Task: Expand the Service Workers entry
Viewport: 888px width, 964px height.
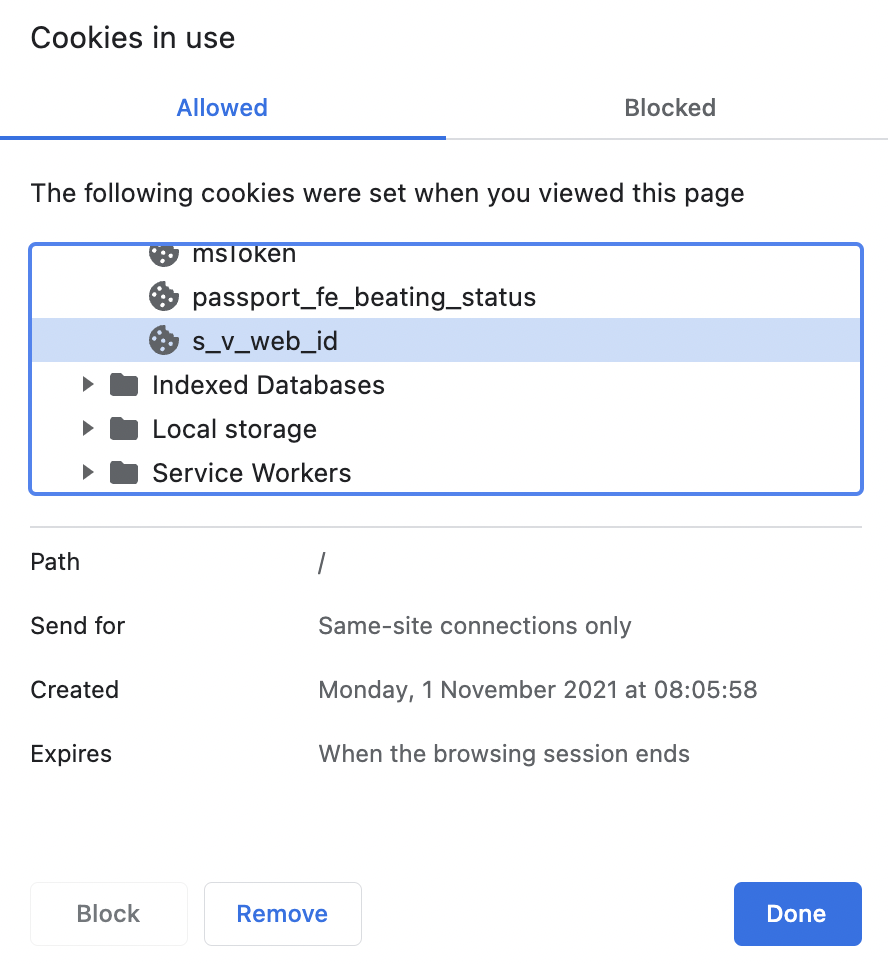Action: click(x=88, y=472)
